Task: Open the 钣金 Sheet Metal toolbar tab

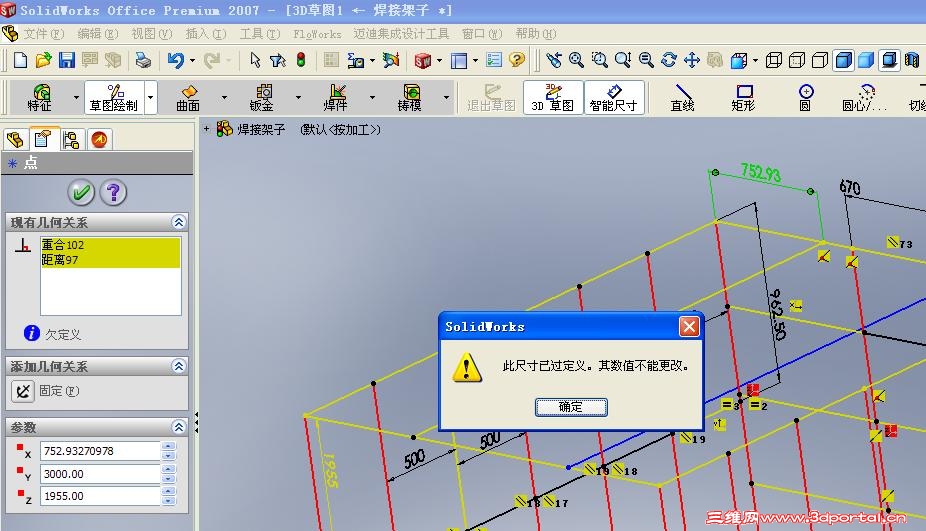Action: (262, 97)
